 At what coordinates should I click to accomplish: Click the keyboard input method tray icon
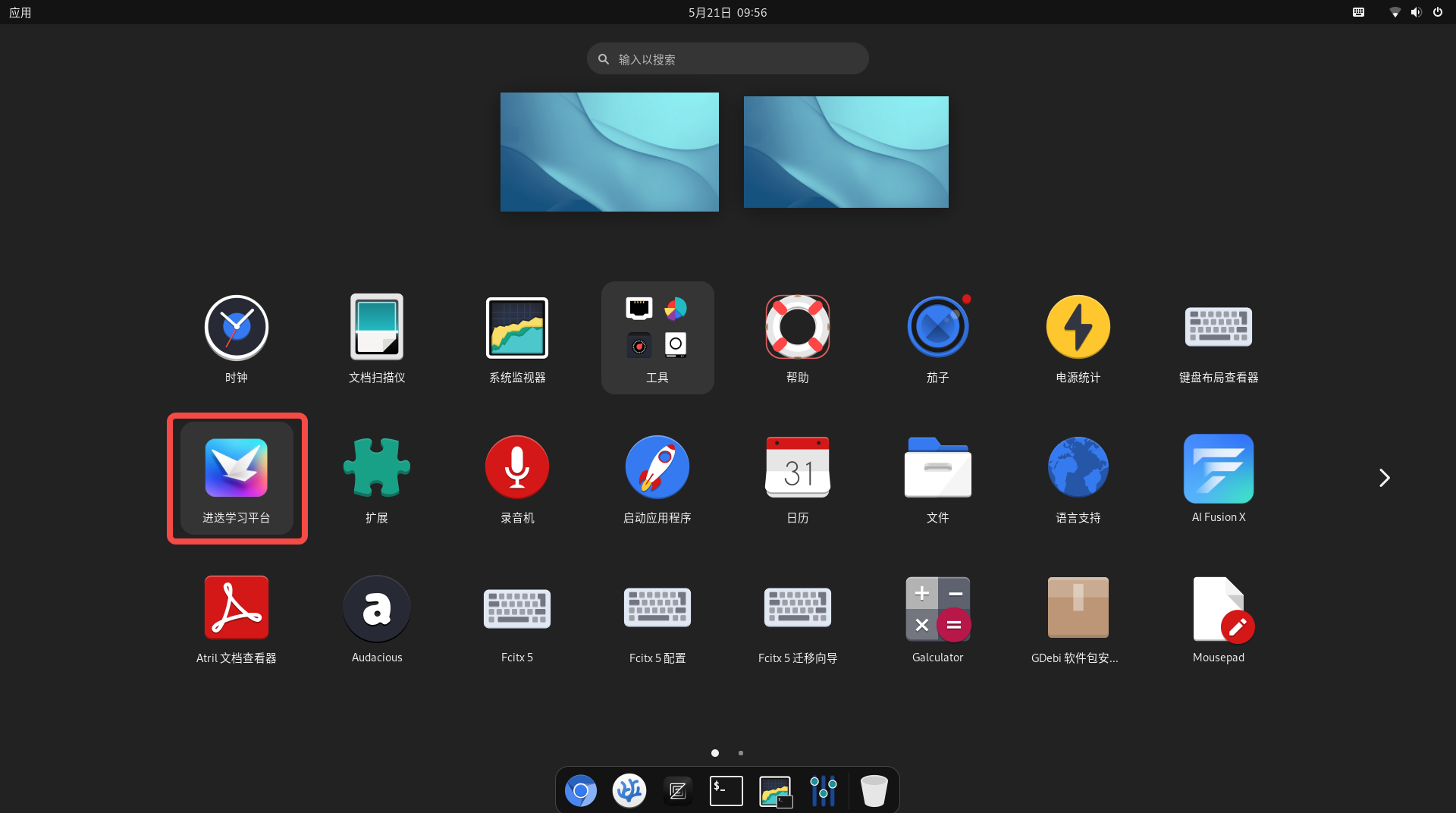1359,12
